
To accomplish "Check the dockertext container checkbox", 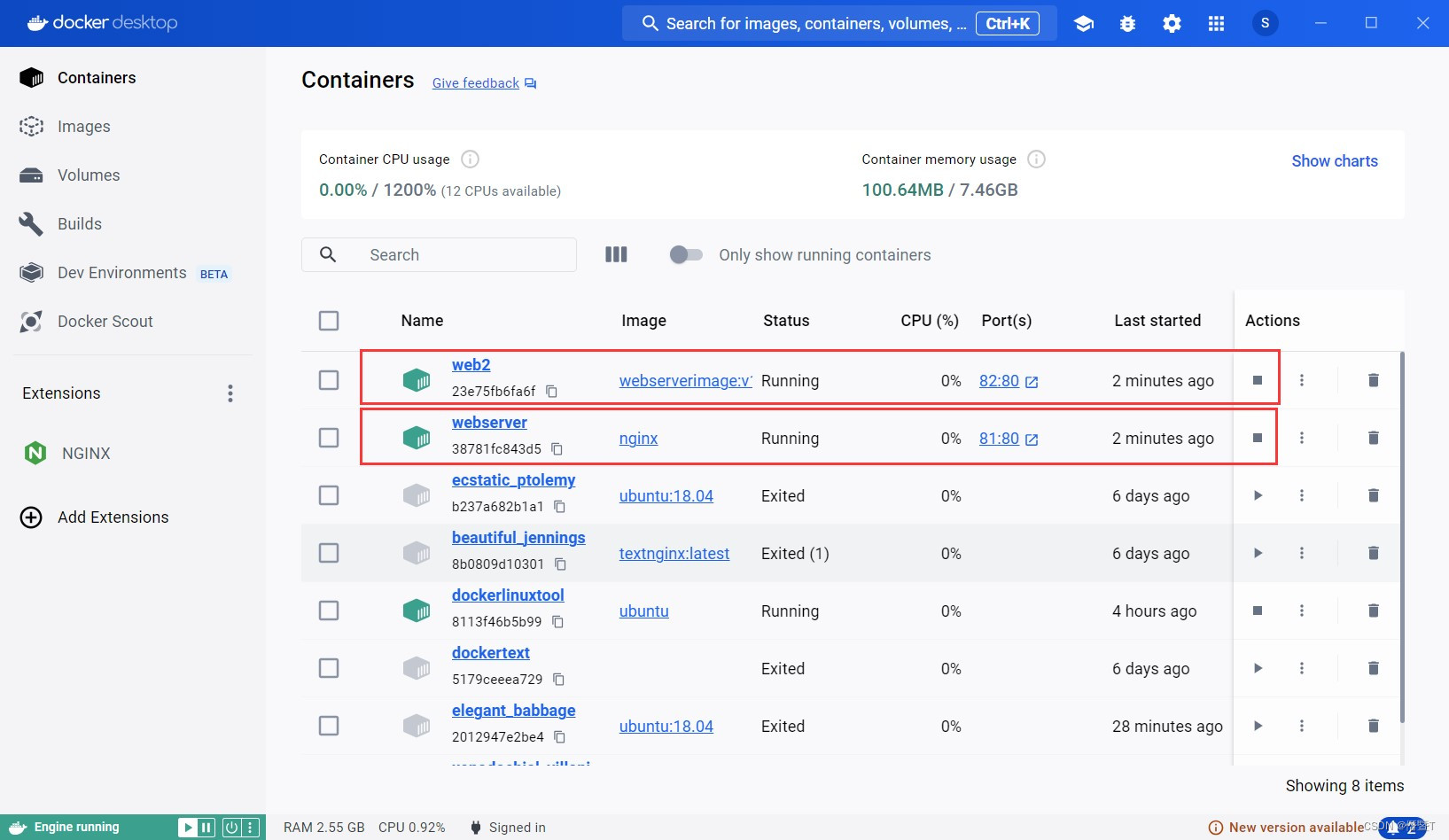I will tap(329, 668).
